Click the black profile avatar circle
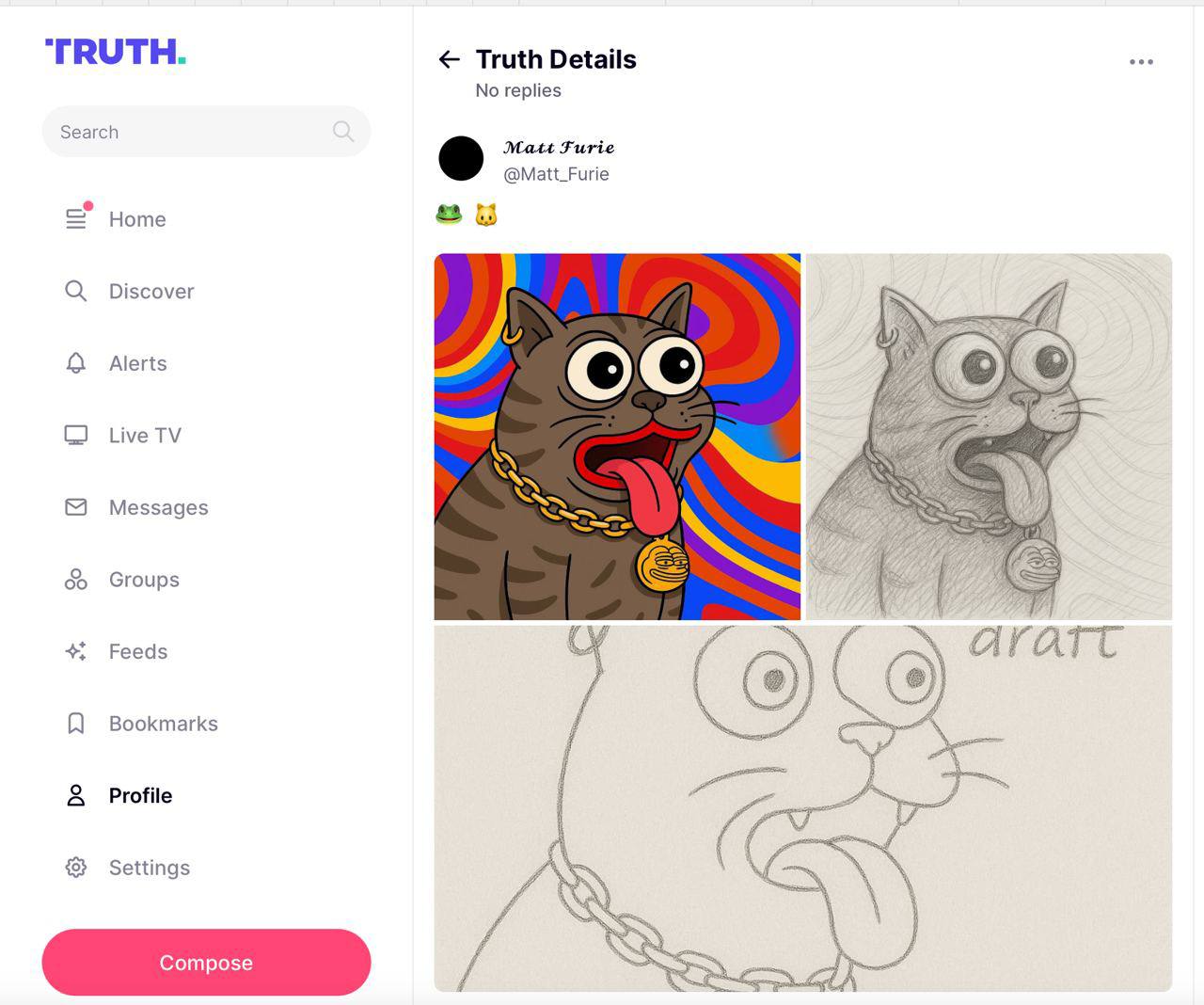1204x1005 pixels. pyautogui.click(x=461, y=158)
